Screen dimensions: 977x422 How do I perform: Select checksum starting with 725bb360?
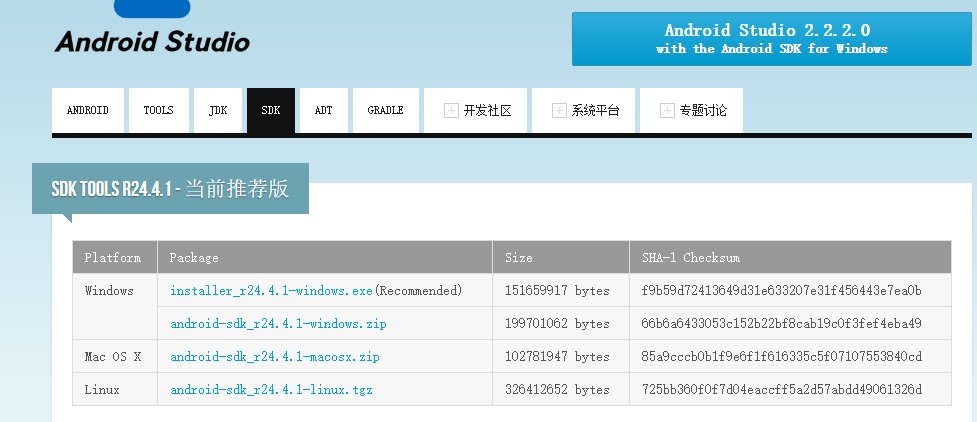point(782,390)
